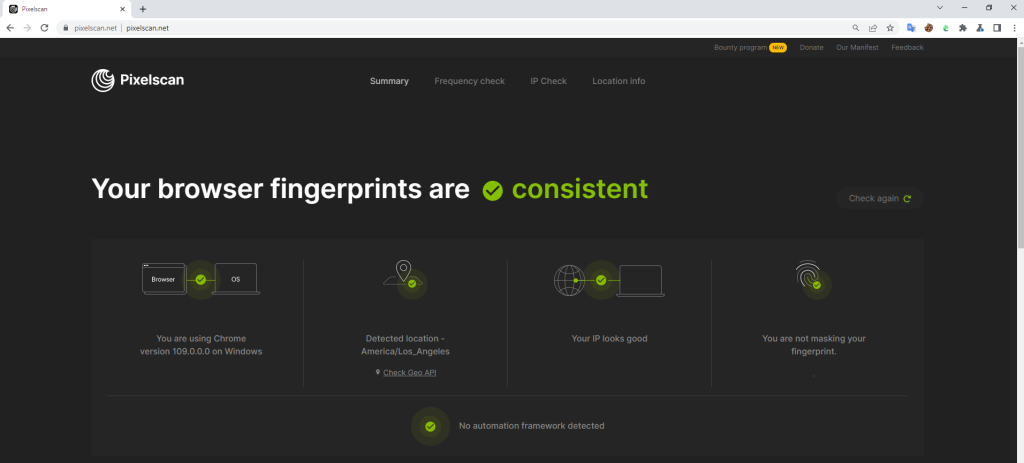
Task: Toggle the browser side panel
Action: [997, 27]
